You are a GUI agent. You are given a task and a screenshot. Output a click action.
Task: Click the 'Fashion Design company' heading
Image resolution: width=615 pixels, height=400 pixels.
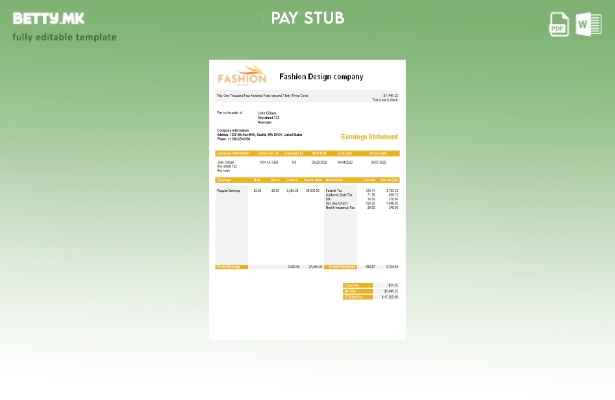pyautogui.click(x=321, y=77)
